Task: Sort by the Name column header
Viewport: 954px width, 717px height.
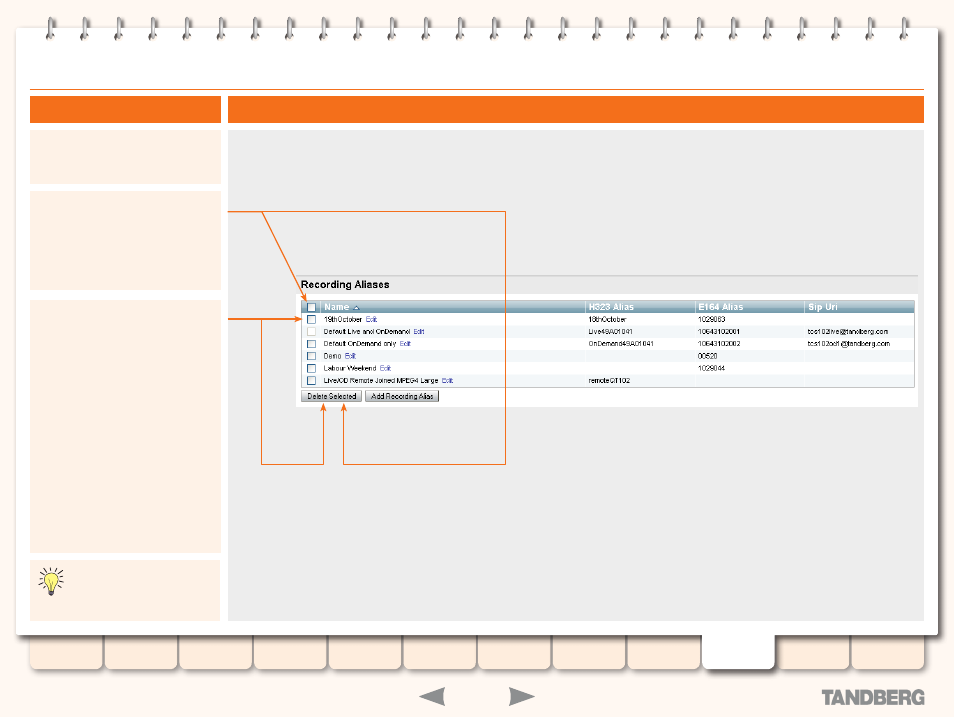Action: [336, 307]
